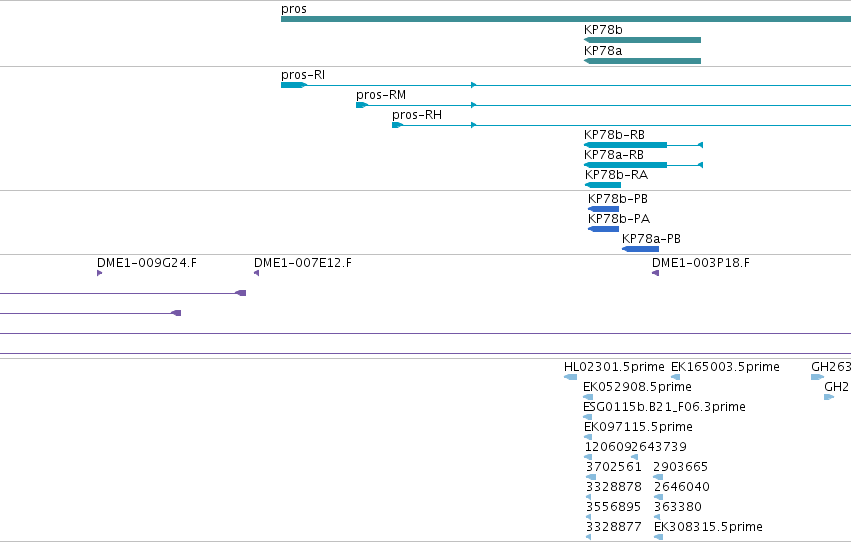Click the 1206092643739 label
This screenshot has height=542, width=851.
coord(636,447)
